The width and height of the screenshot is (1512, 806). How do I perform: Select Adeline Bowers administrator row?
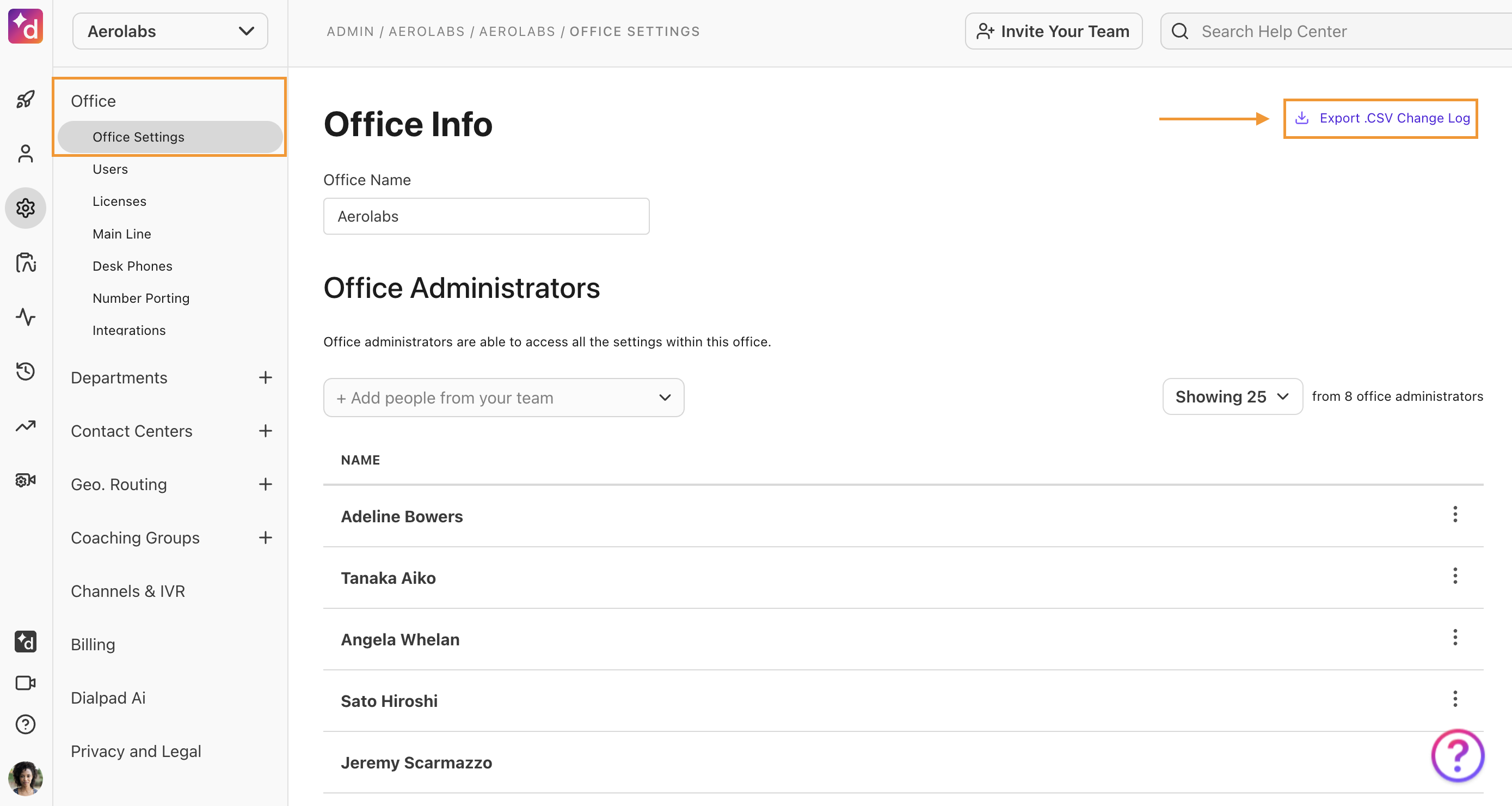[x=903, y=516]
